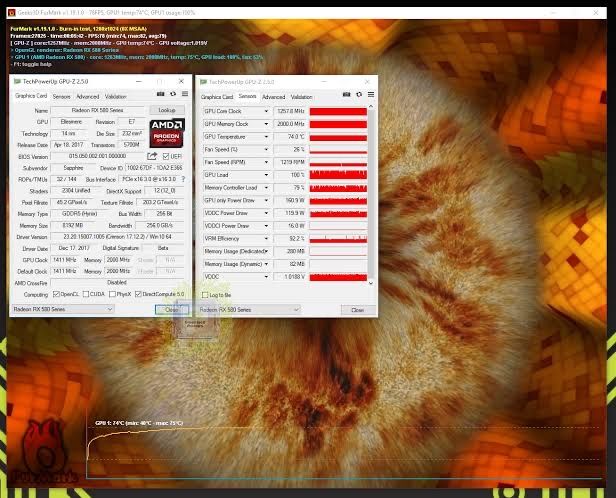
Task: Open the GPU Memory Clock sensor dropdown
Action: coord(266,124)
